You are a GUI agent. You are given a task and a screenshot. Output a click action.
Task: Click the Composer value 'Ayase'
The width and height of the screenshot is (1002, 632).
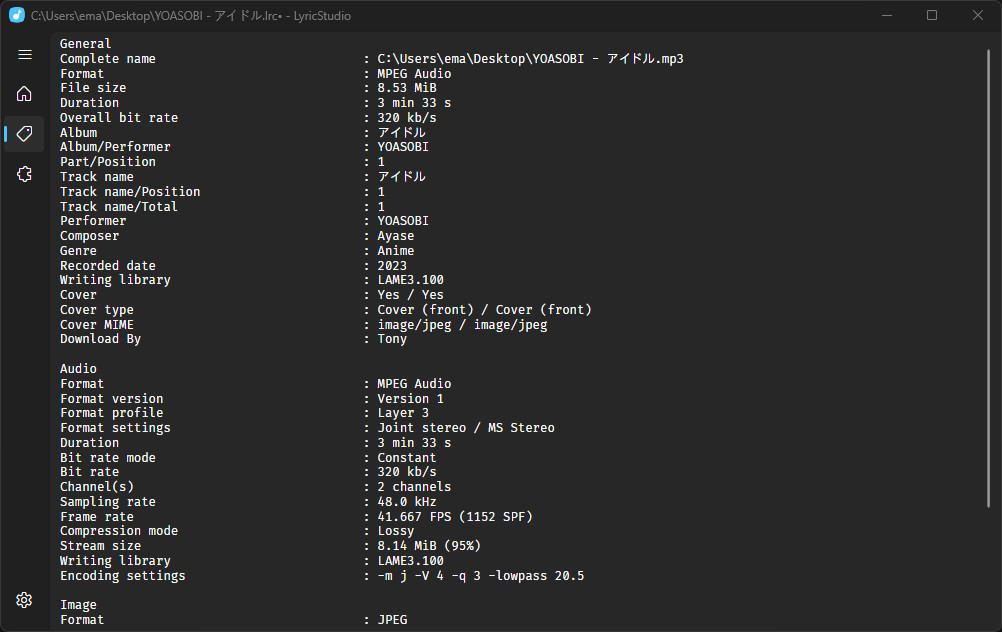(x=396, y=236)
